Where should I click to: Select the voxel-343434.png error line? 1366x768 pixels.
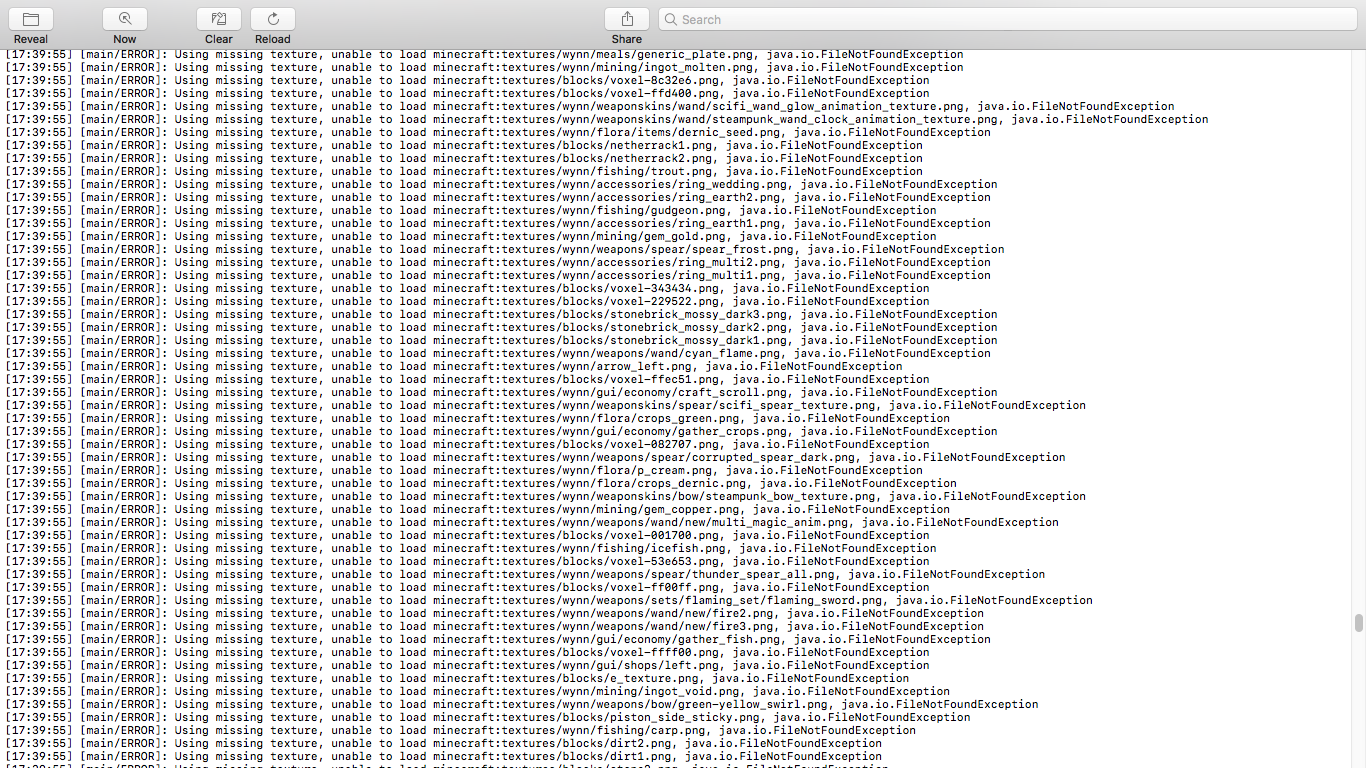pos(467,289)
